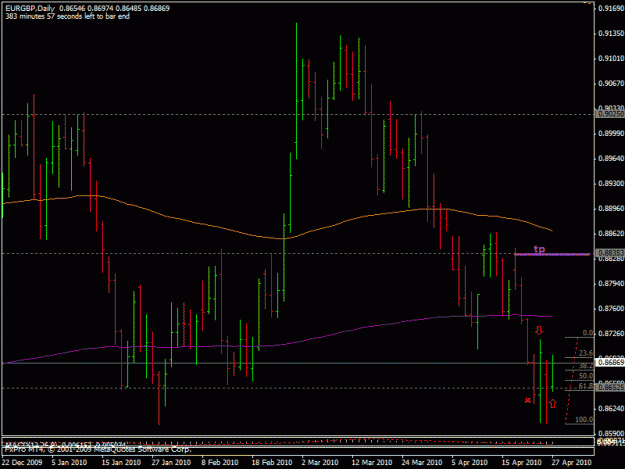This screenshot has width=625, height=469.
Task: Click the 0.89300 price scale value
Action: [x=611, y=184]
